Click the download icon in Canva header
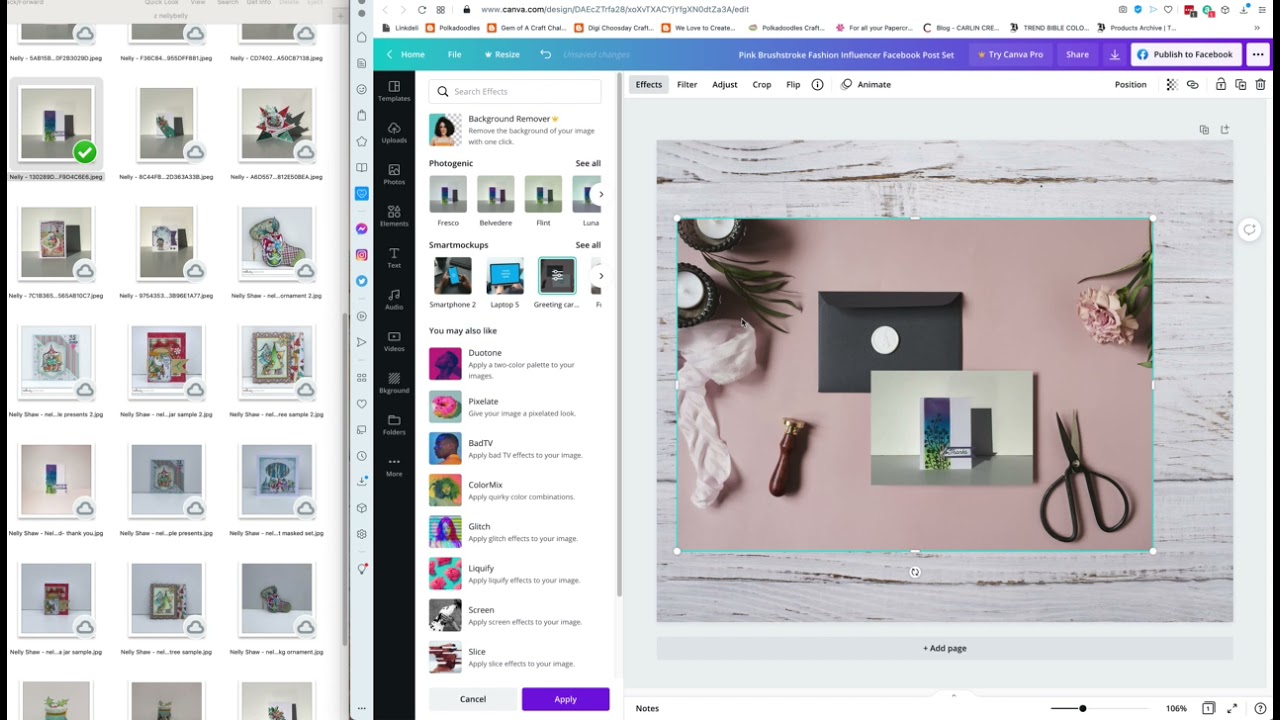The width and height of the screenshot is (1280, 720). [1114, 54]
